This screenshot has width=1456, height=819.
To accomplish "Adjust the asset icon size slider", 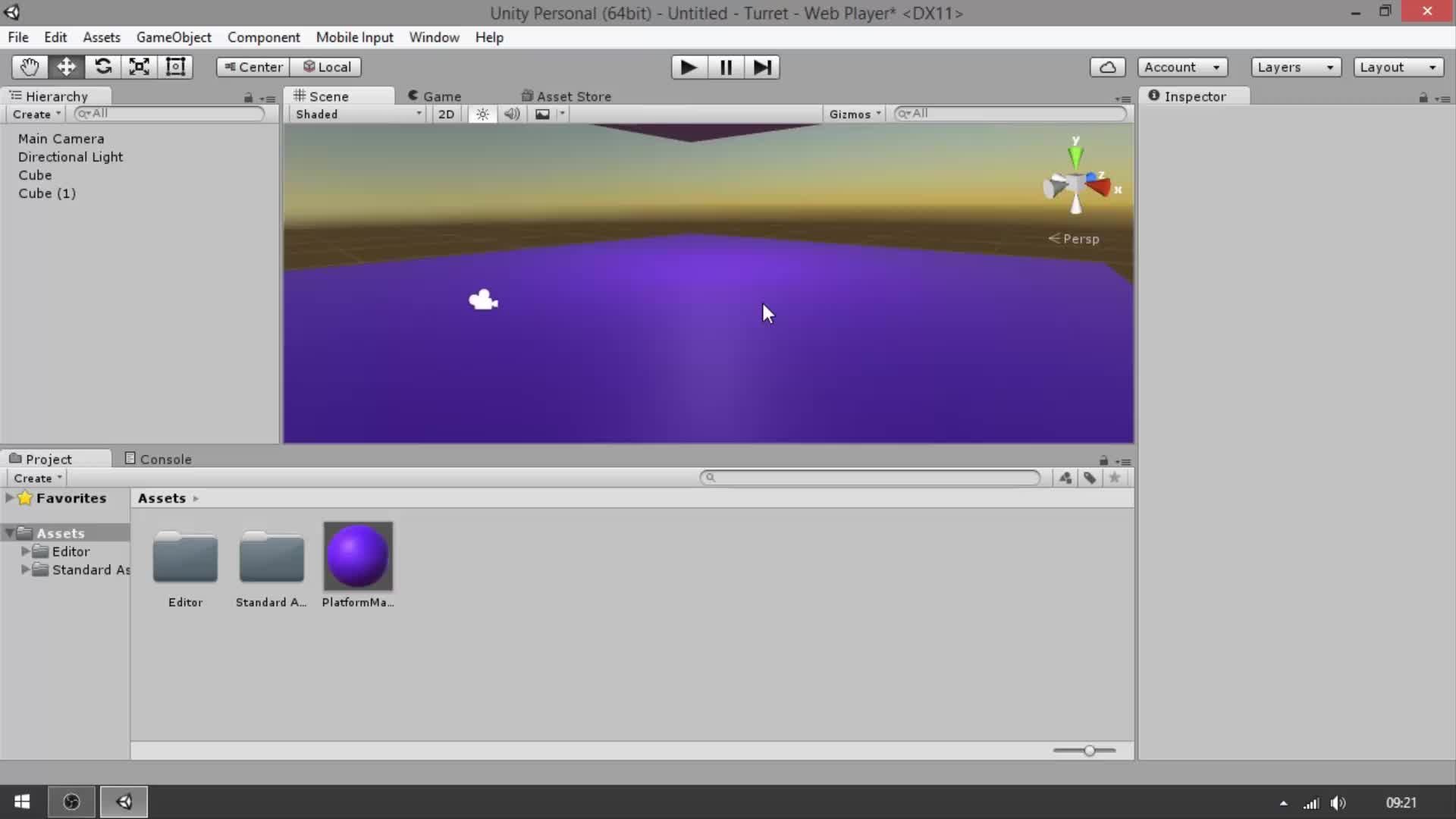I will coord(1090,751).
